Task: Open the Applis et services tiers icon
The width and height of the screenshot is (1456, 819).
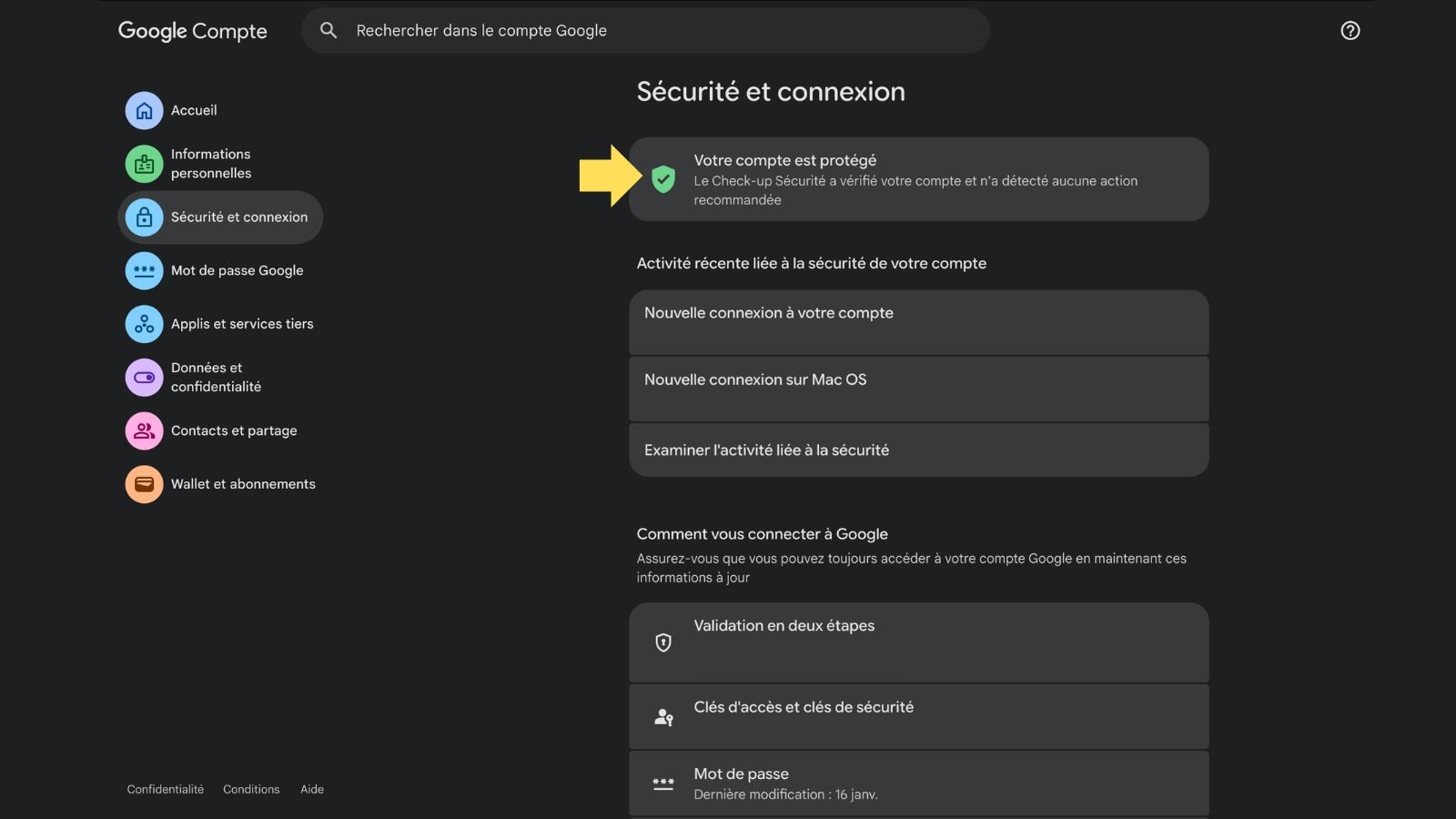Action: 144,323
